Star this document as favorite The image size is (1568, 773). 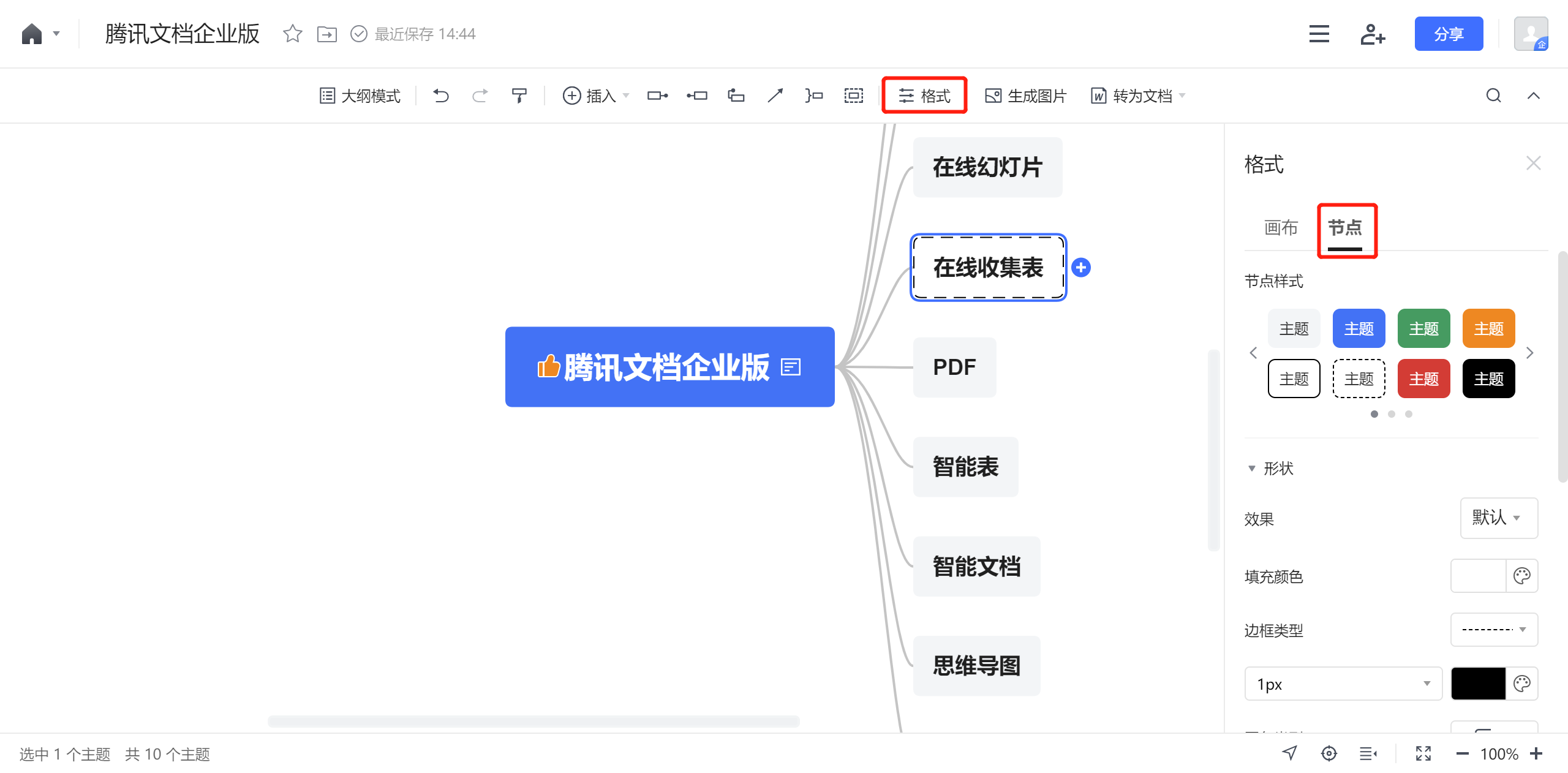[x=293, y=34]
